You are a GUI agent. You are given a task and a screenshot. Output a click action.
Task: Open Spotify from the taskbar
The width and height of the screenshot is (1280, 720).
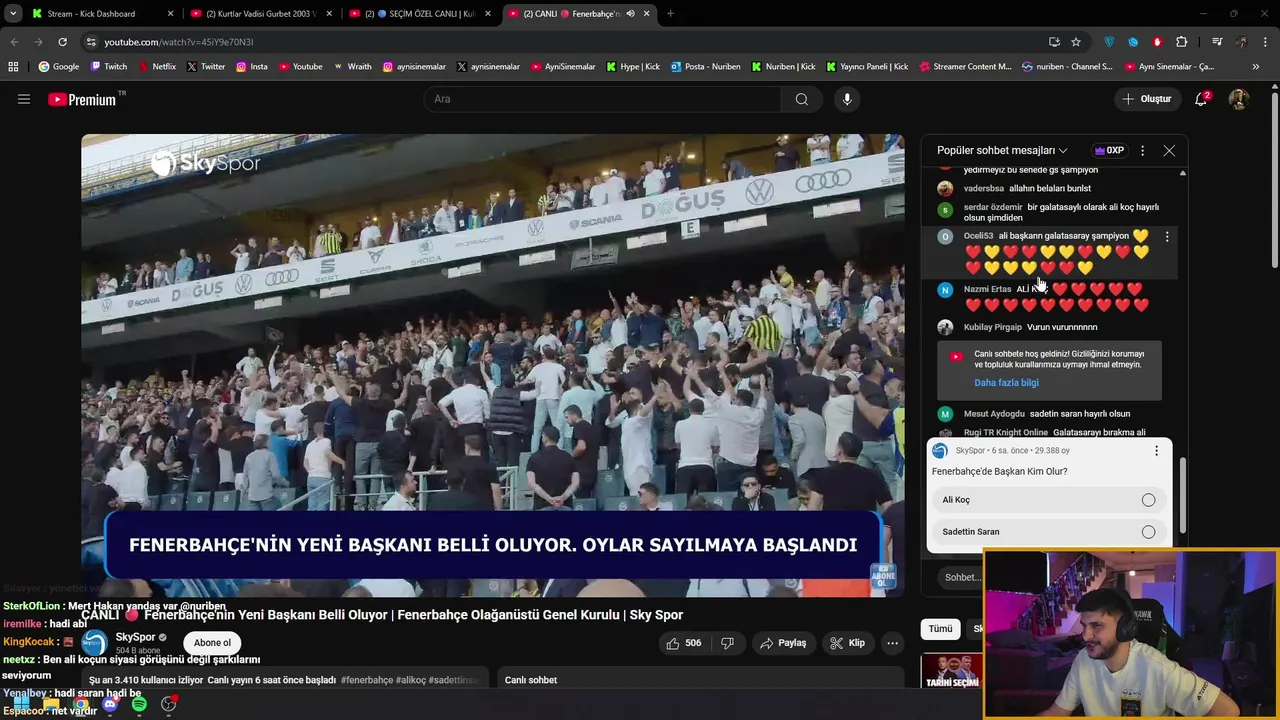point(139,704)
